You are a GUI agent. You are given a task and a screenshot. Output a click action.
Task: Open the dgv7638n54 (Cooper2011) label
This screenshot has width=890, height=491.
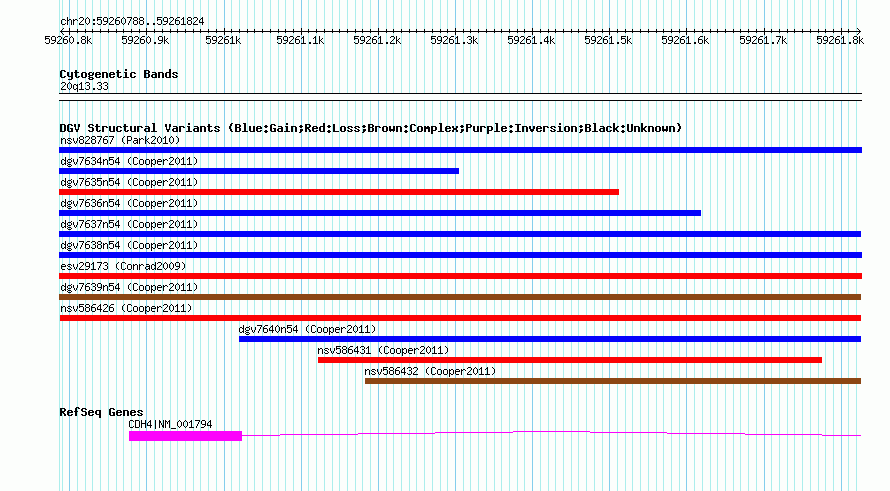(x=129, y=245)
